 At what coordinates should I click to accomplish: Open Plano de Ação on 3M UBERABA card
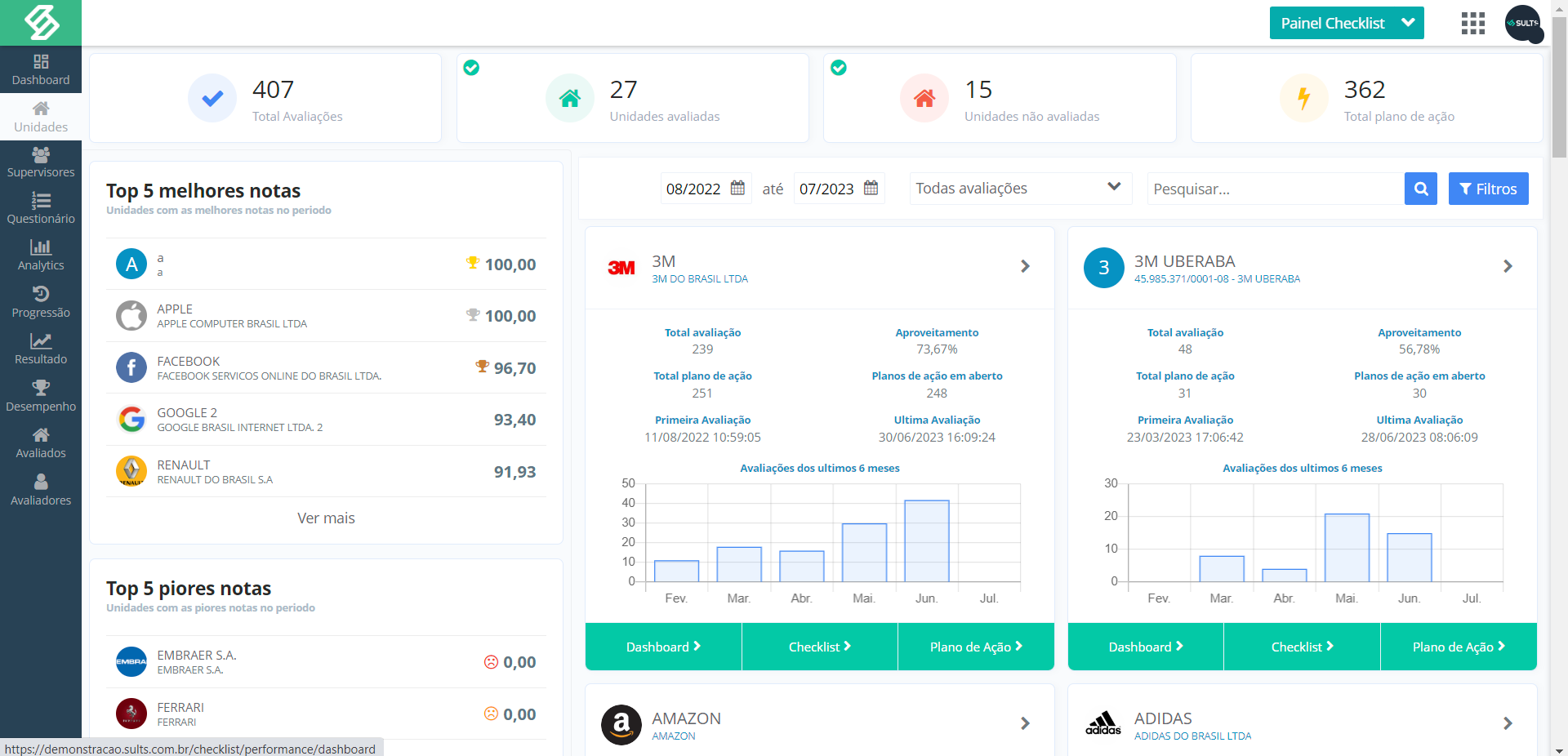coord(1459,647)
